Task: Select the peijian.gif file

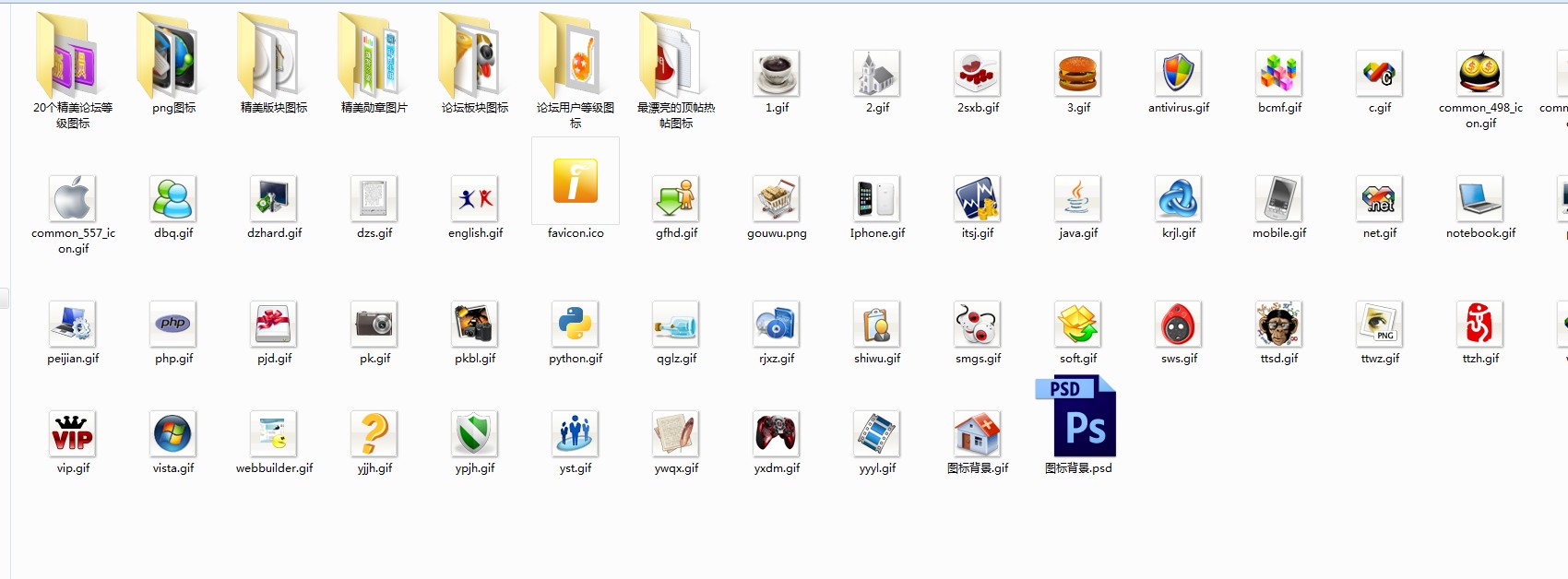Action: click(73, 325)
